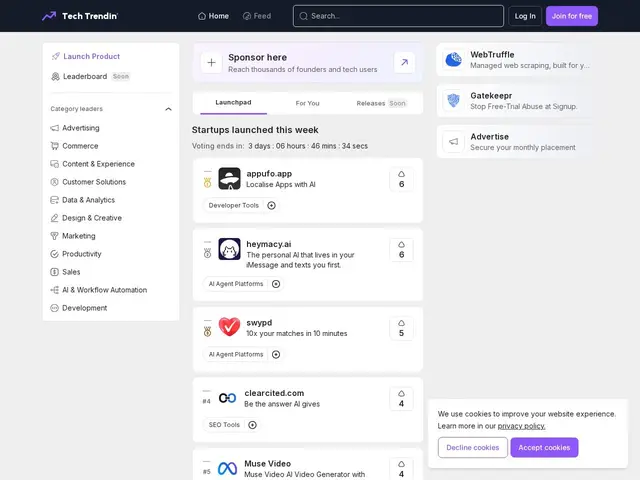Click the Join for free button
The height and width of the screenshot is (480, 640).
click(572, 16)
